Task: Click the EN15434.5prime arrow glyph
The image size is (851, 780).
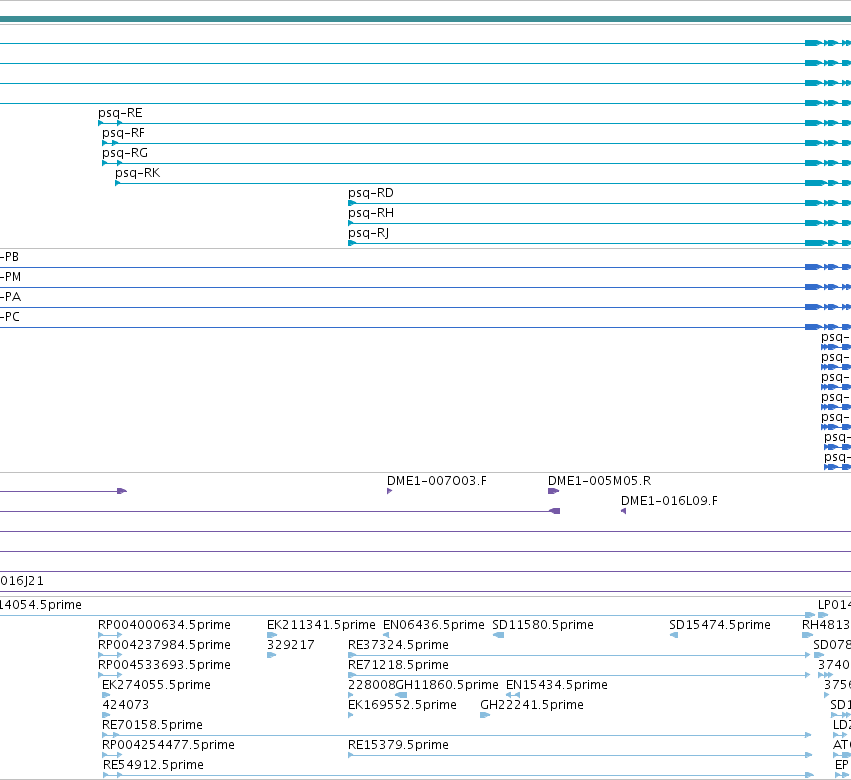Action: 513,695
